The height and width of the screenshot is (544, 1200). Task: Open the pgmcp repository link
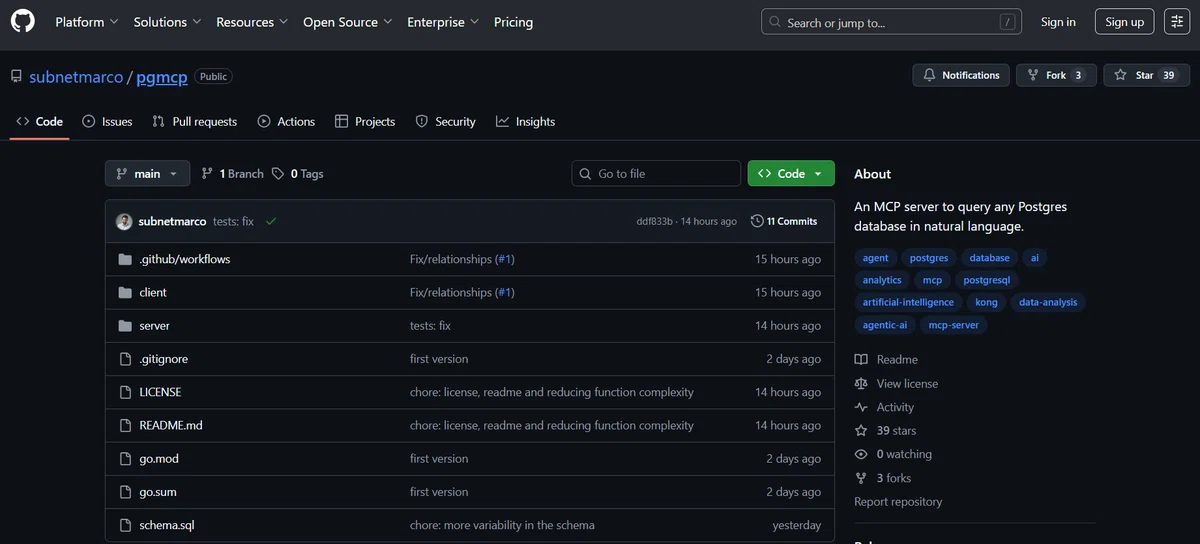(x=161, y=77)
